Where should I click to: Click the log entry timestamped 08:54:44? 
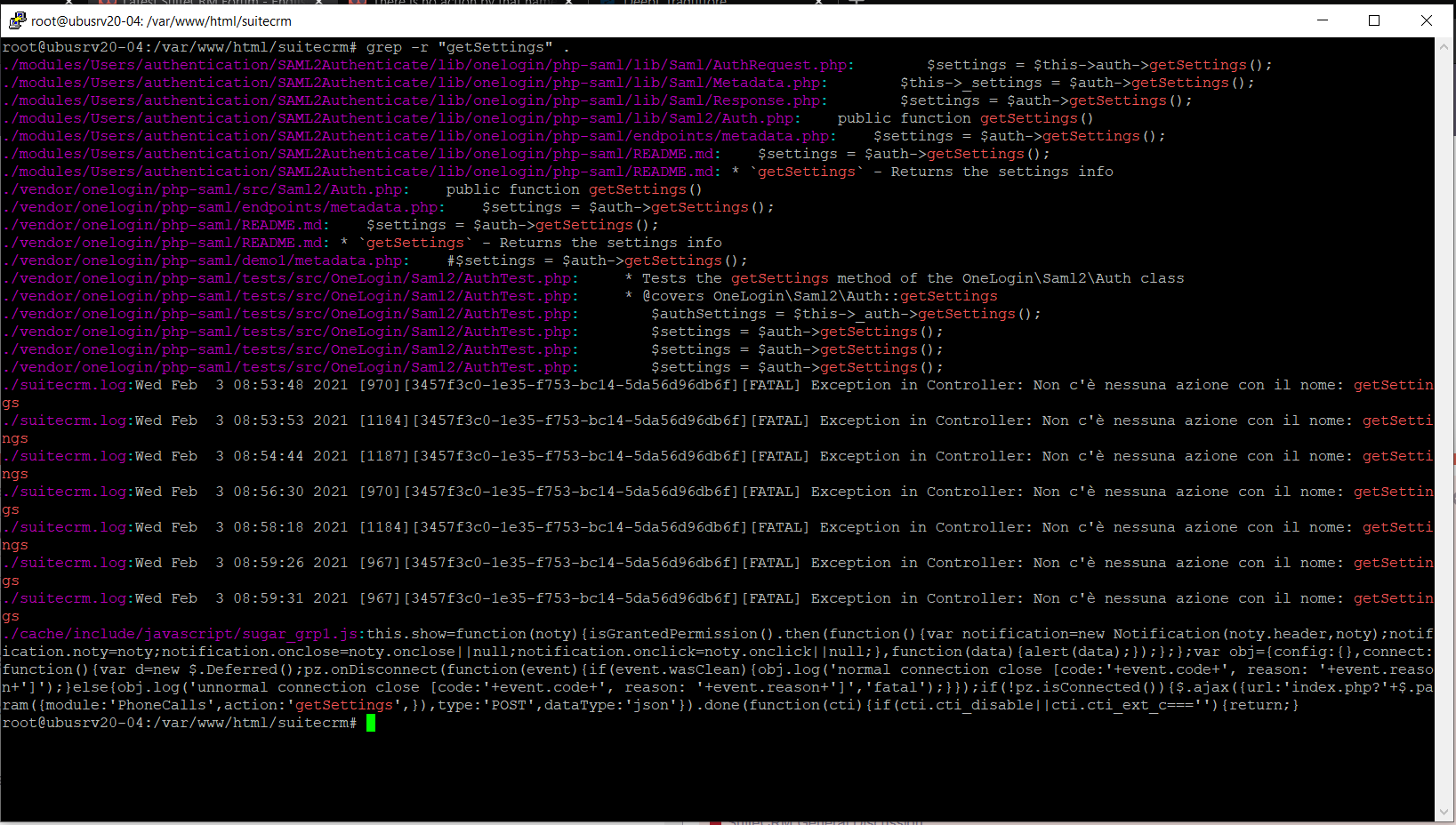pyautogui.click(x=718, y=465)
